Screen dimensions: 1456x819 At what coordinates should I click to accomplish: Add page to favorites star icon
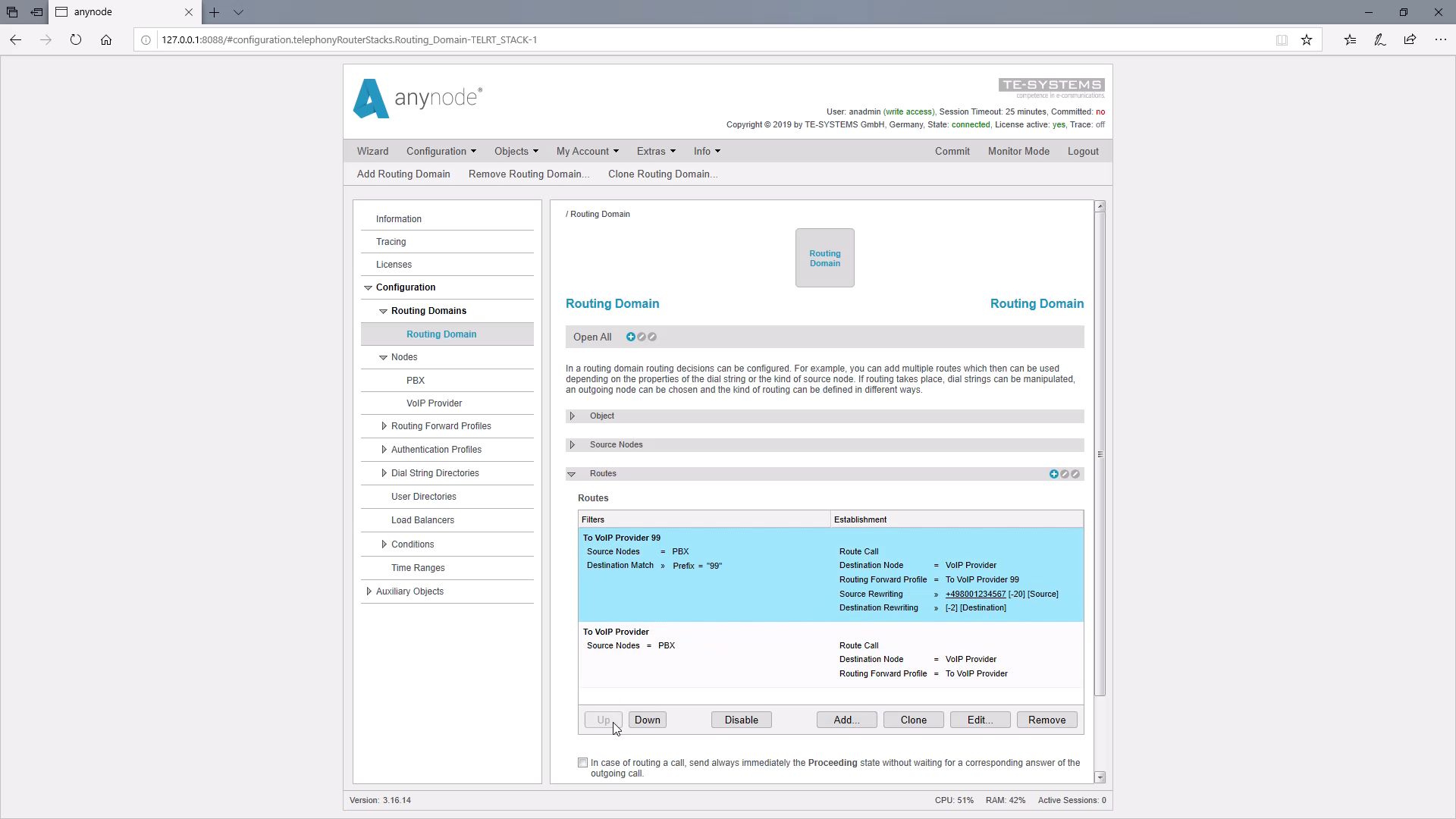[1307, 40]
